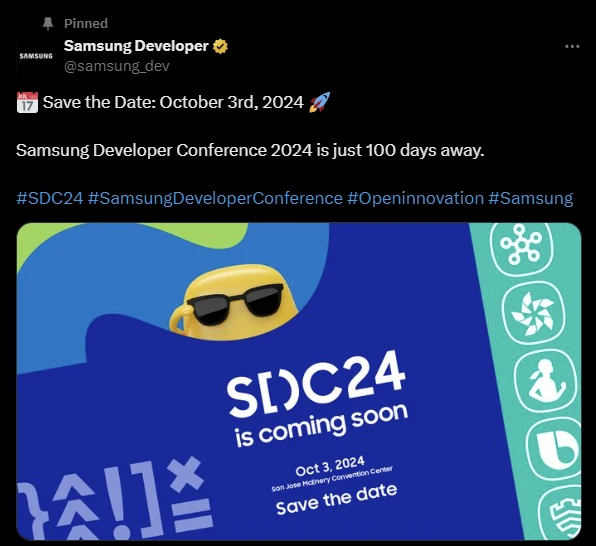Screen dimensions: 596x546
Task: Click the calendar emoji in the tweet
Action: click(x=27, y=102)
